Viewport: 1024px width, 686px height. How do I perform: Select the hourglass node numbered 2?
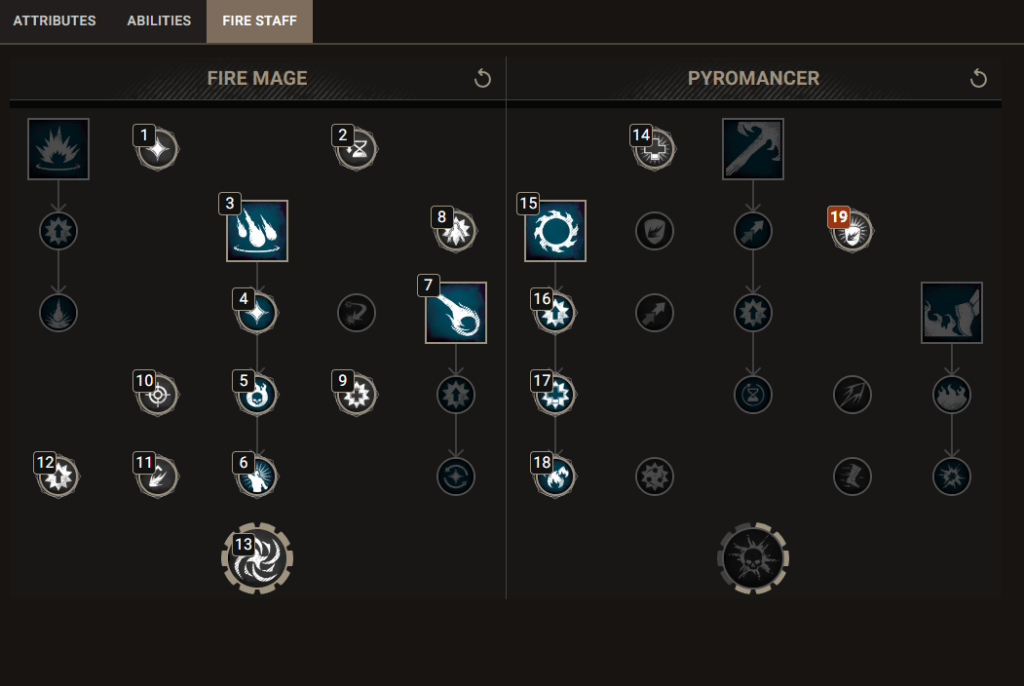356,148
